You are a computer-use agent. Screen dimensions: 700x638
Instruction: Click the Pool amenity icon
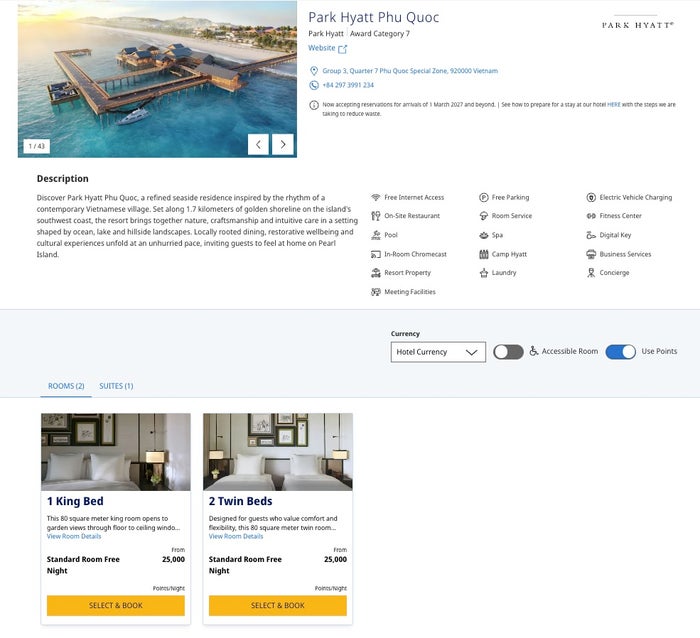click(x=375, y=235)
